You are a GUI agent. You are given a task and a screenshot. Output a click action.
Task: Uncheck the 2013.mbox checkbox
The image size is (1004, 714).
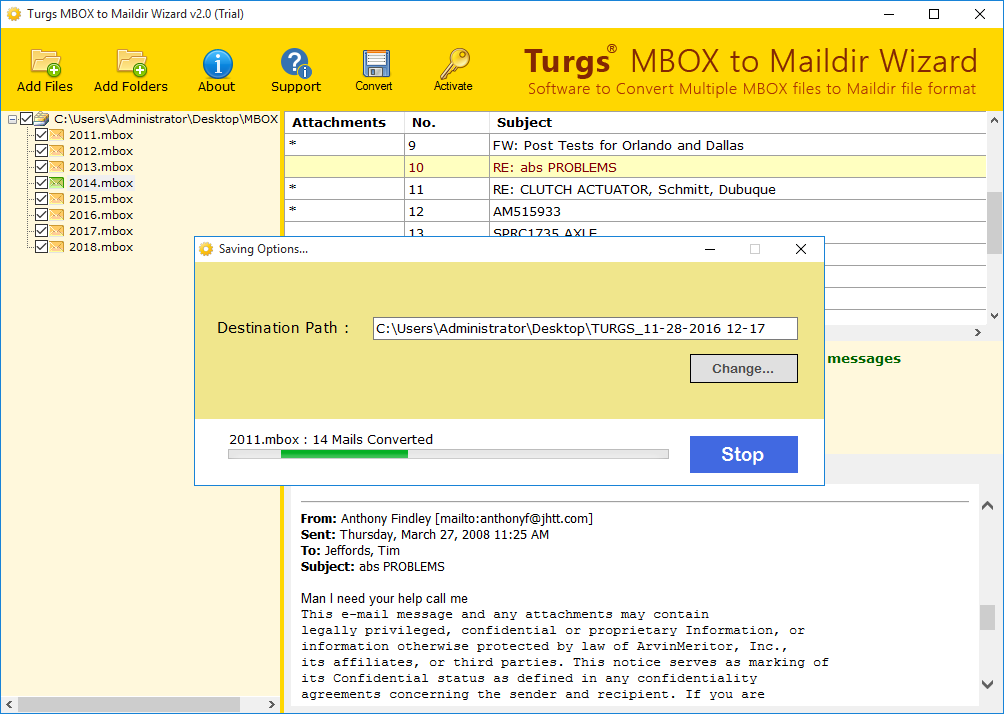point(42,166)
